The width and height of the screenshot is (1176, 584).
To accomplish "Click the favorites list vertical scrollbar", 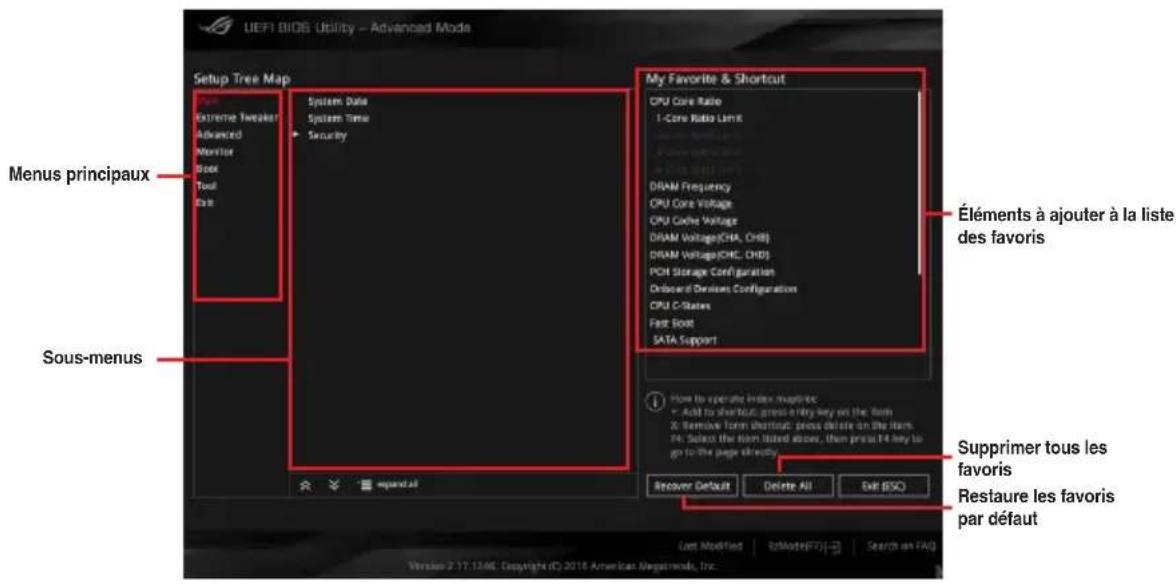I will (x=920, y=182).
